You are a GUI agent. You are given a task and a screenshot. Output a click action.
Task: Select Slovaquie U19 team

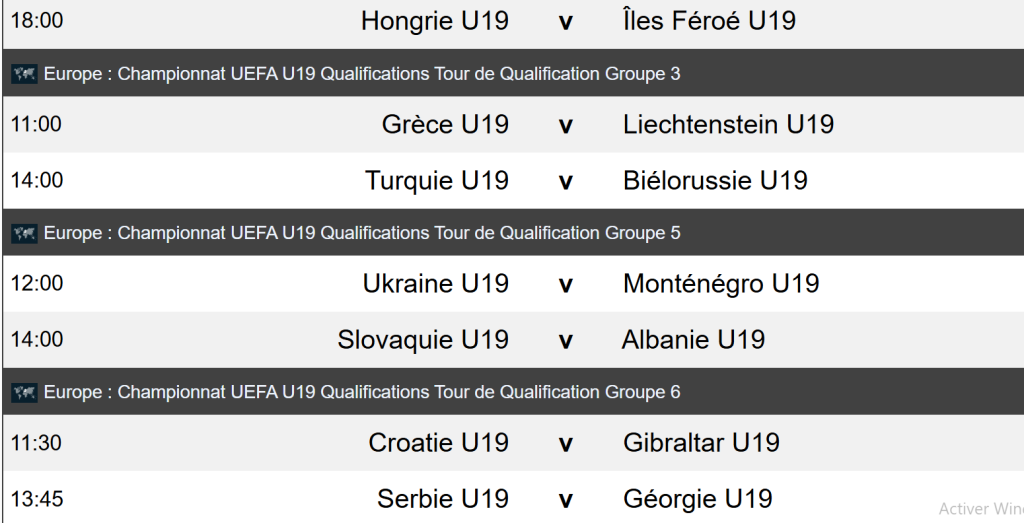[423, 340]
